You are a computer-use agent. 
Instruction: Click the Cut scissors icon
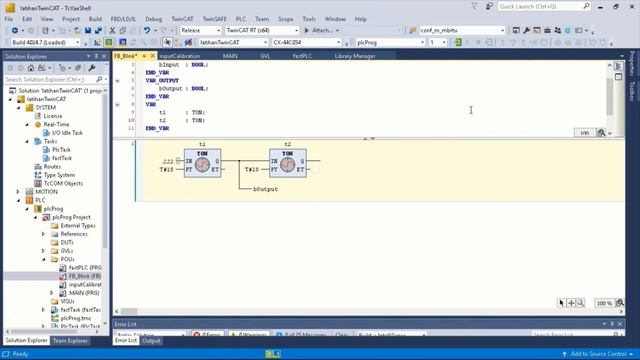click(112, 31)
